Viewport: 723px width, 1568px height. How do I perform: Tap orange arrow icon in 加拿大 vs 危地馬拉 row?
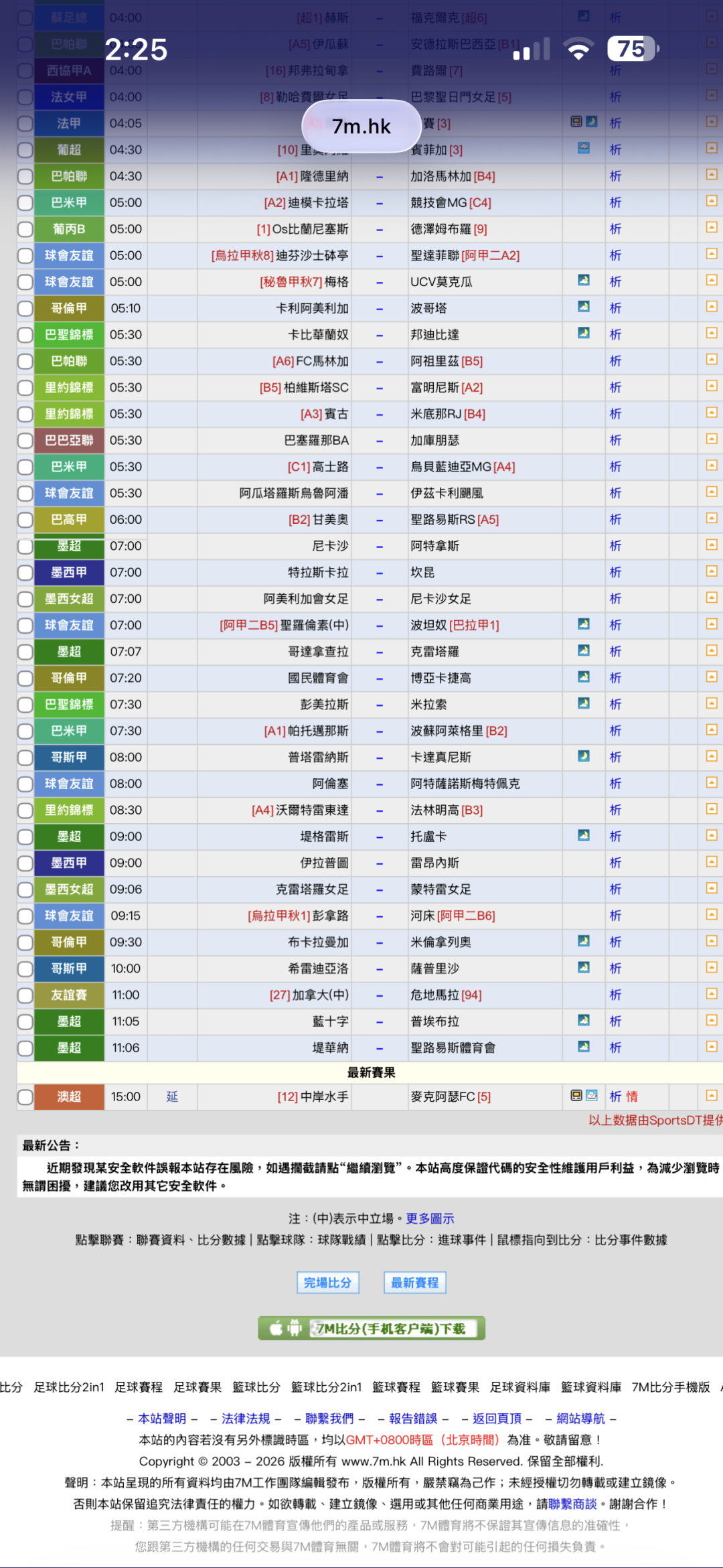click(712, 994)
